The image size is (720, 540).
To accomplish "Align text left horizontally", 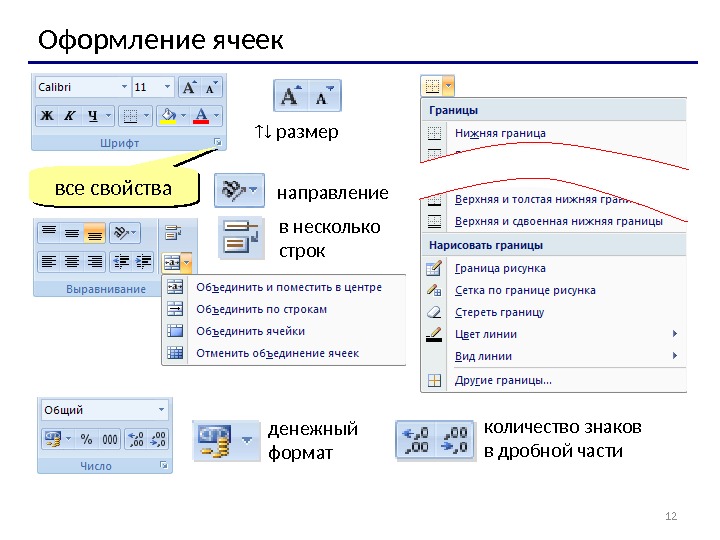I will [49, 262].
